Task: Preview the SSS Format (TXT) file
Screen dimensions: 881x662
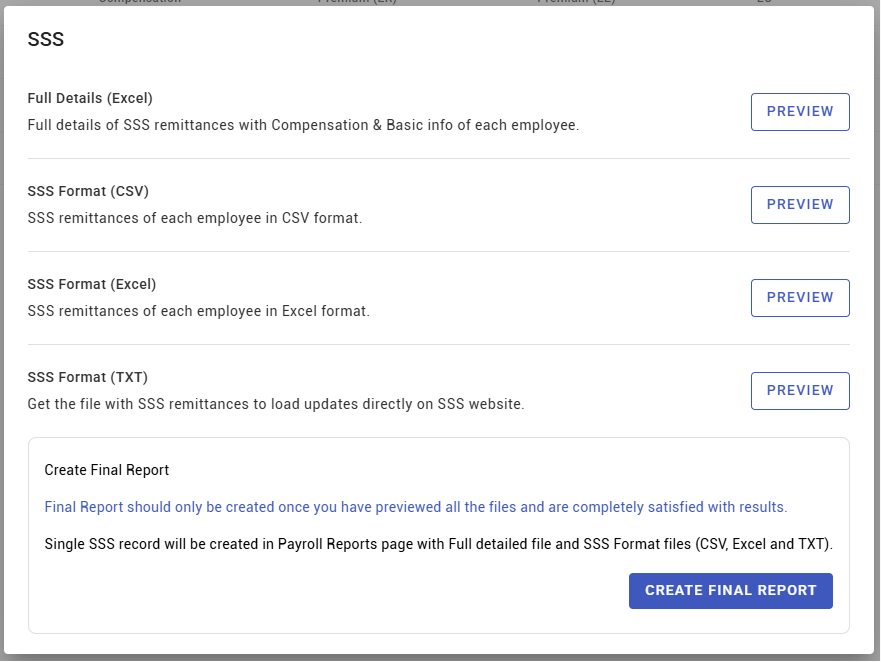Action: pos(800,391)
